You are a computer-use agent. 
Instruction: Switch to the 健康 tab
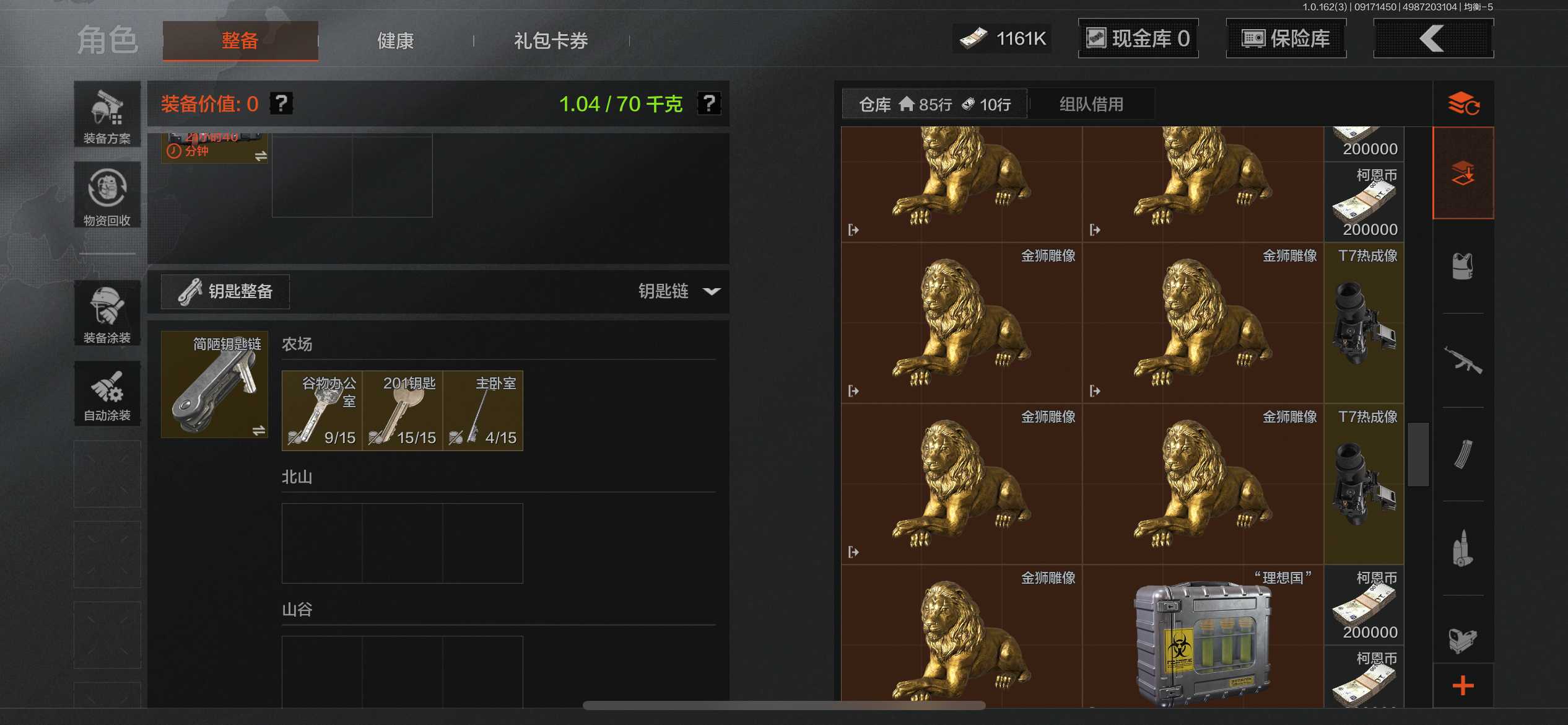[396, 41]
